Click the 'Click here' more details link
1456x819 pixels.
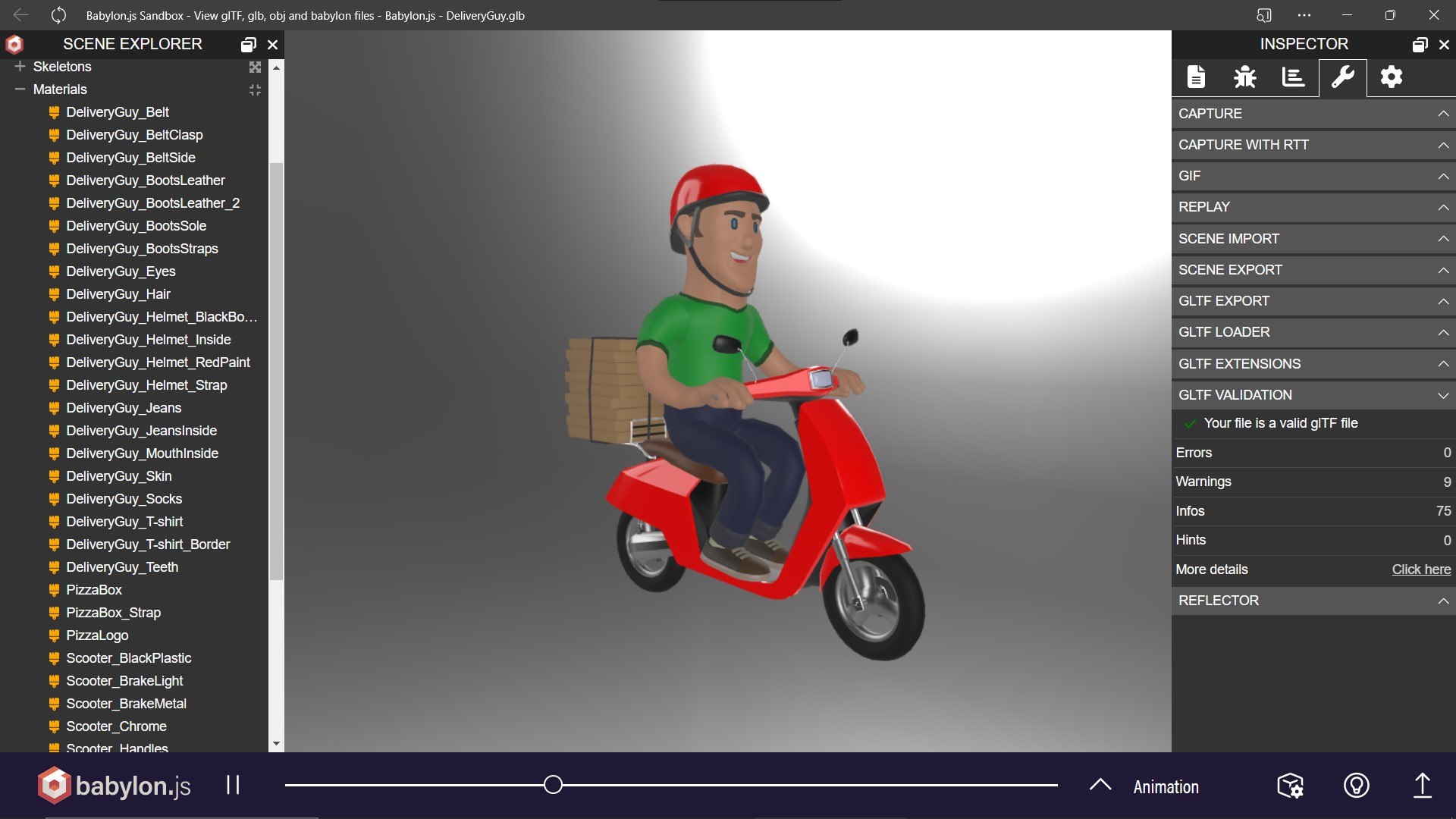pos(1421,570)
